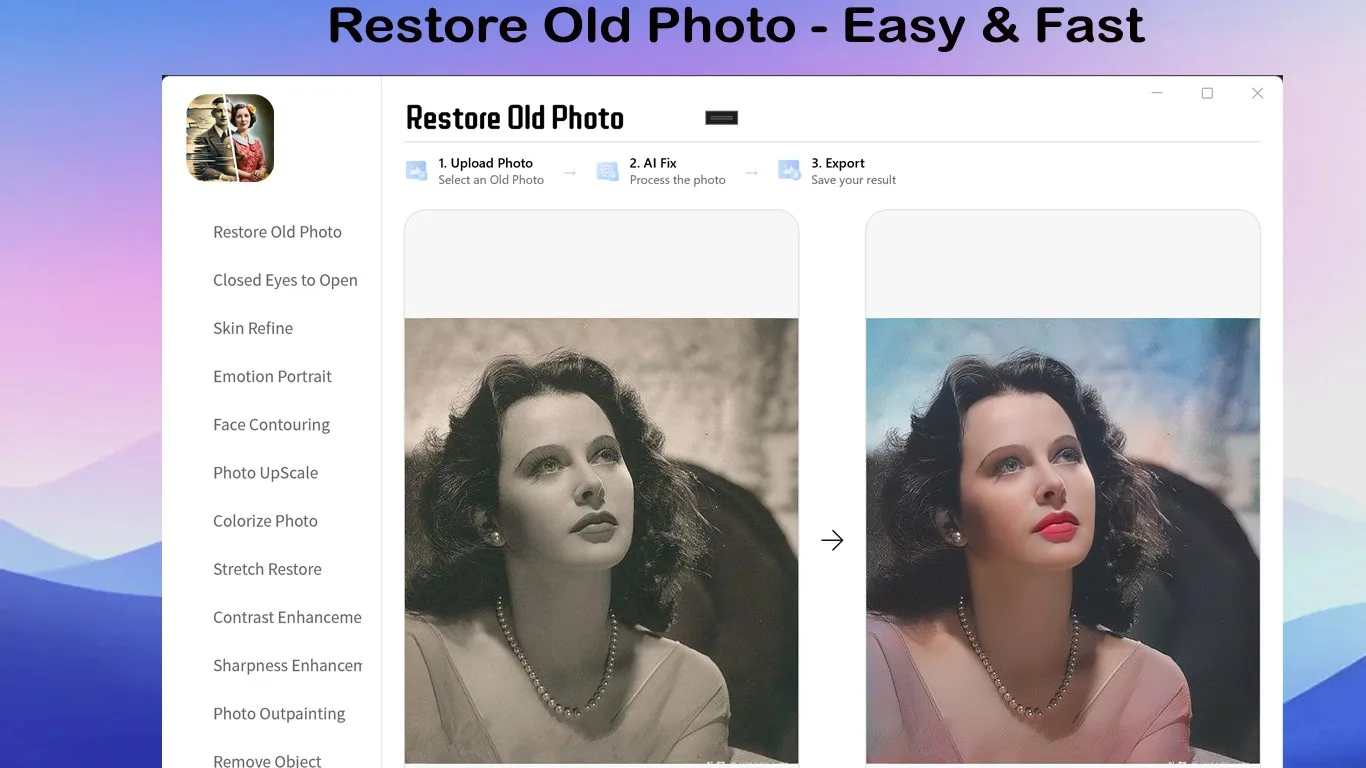Open Photo Outpainting feature

(x=279, y=714)
